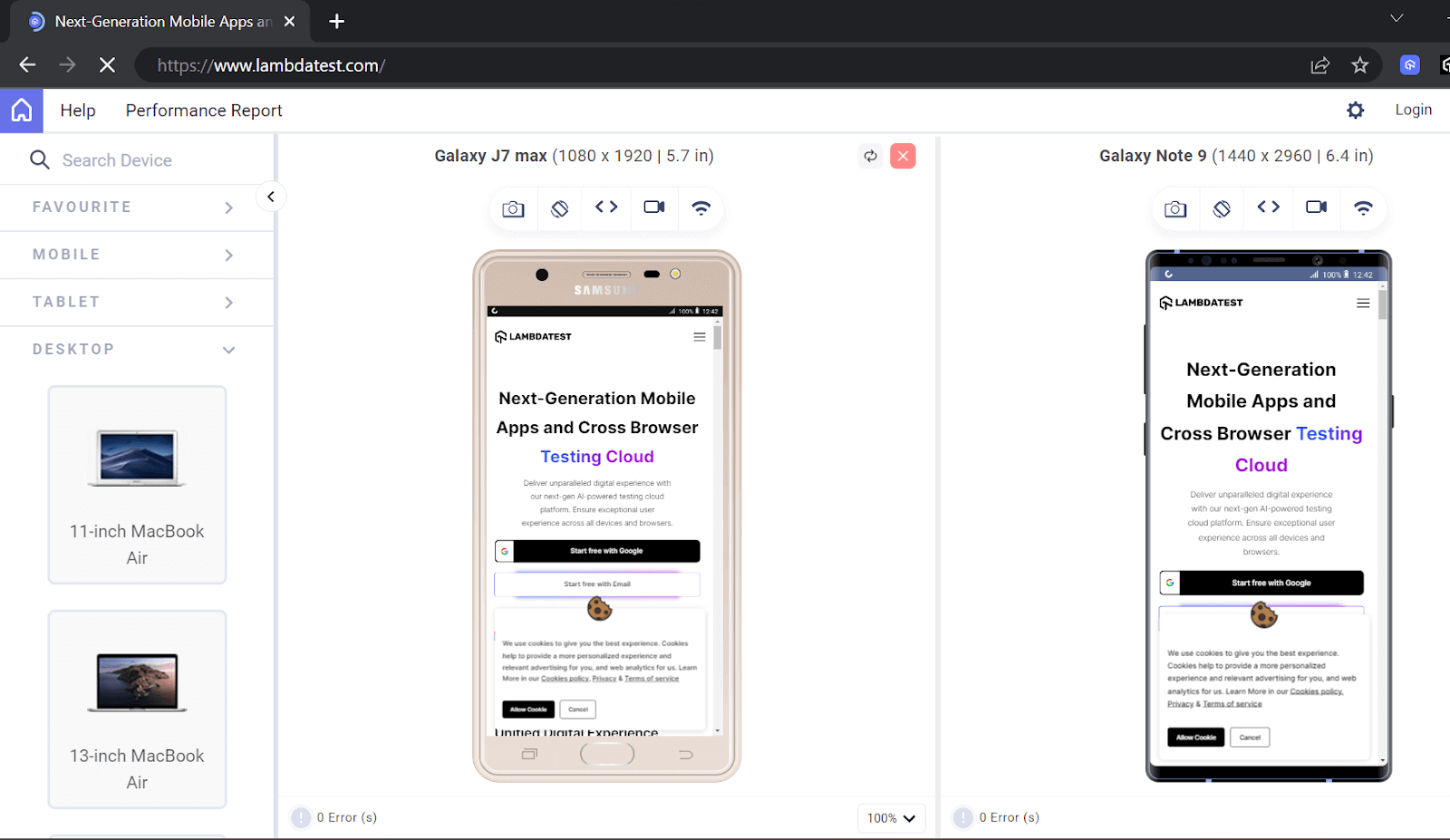Click the search magnifier in Search Device

click(x=40, y=159)
